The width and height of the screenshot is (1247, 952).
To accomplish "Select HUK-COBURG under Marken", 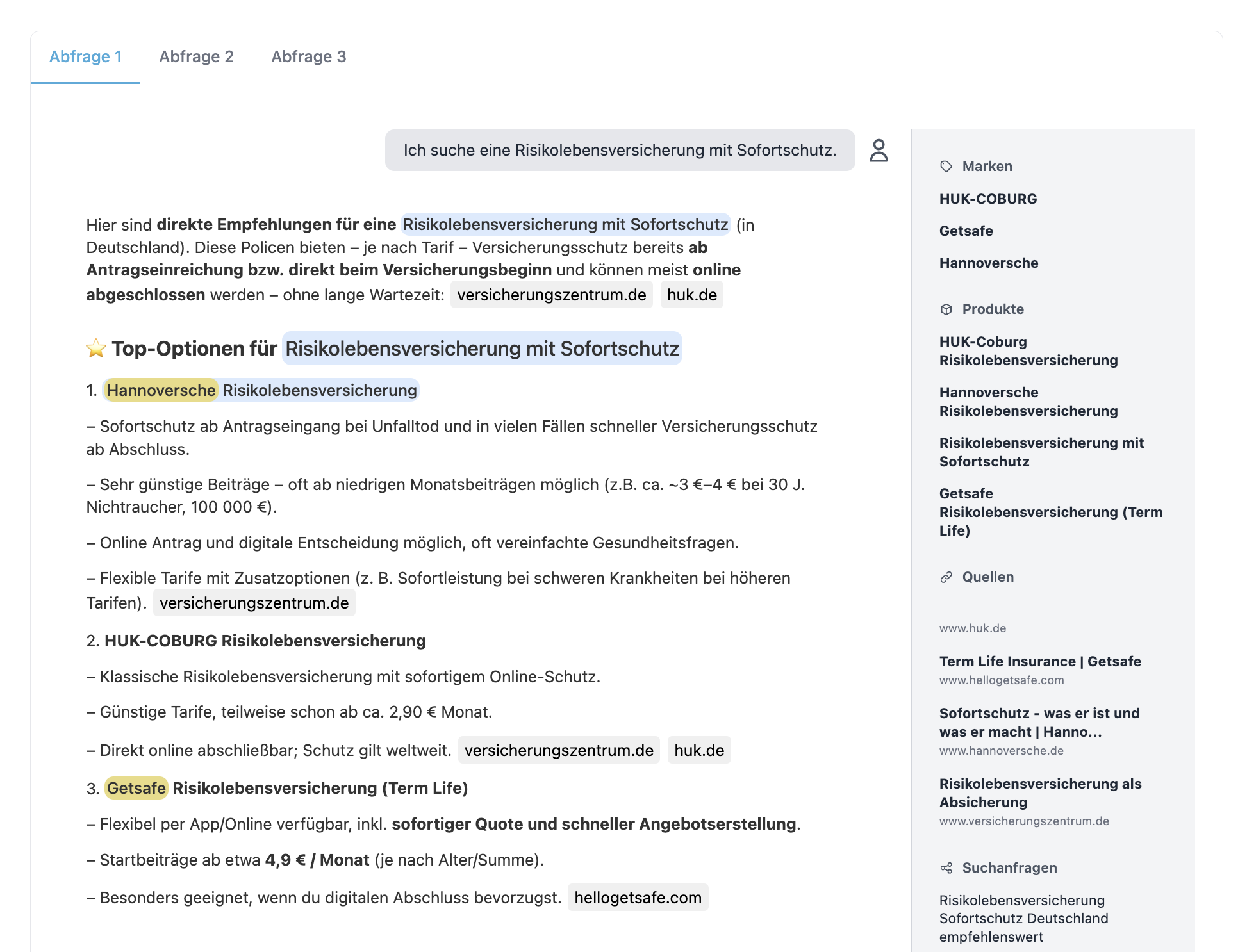I will pos(987,199).
